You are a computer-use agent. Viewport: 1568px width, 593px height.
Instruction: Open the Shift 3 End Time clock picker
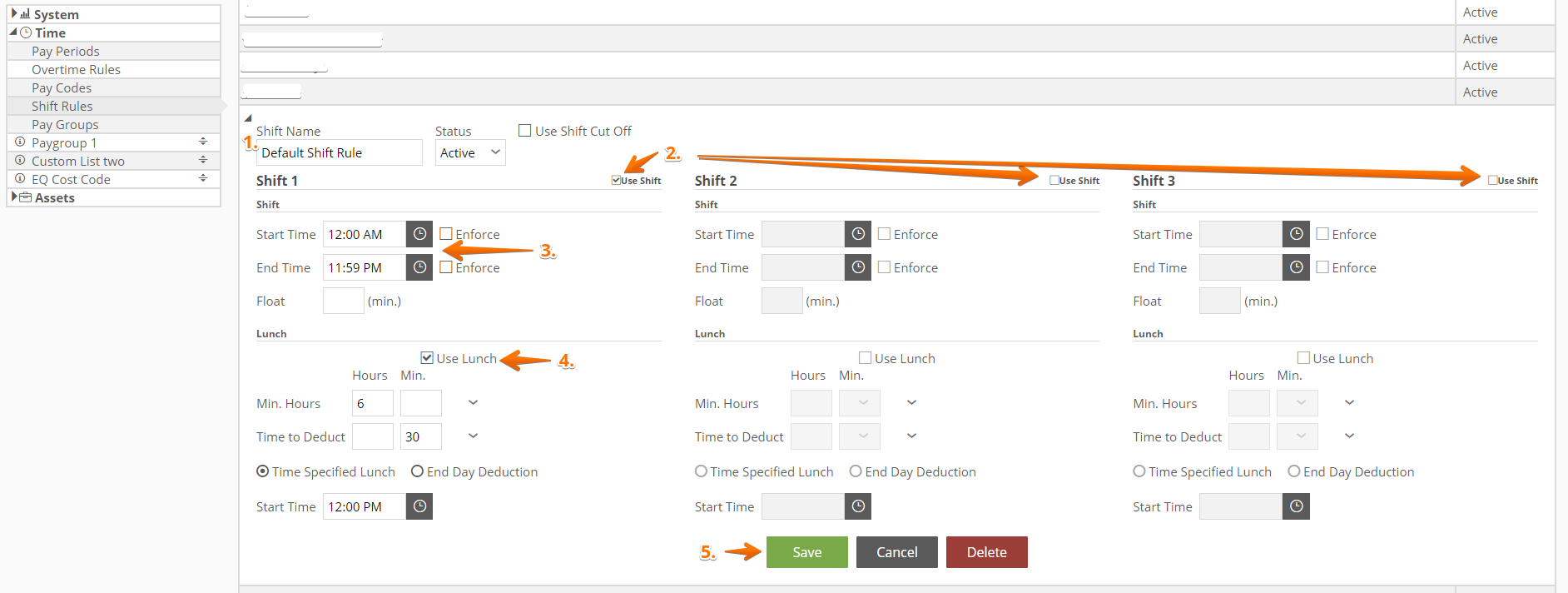pos(1296,267)
